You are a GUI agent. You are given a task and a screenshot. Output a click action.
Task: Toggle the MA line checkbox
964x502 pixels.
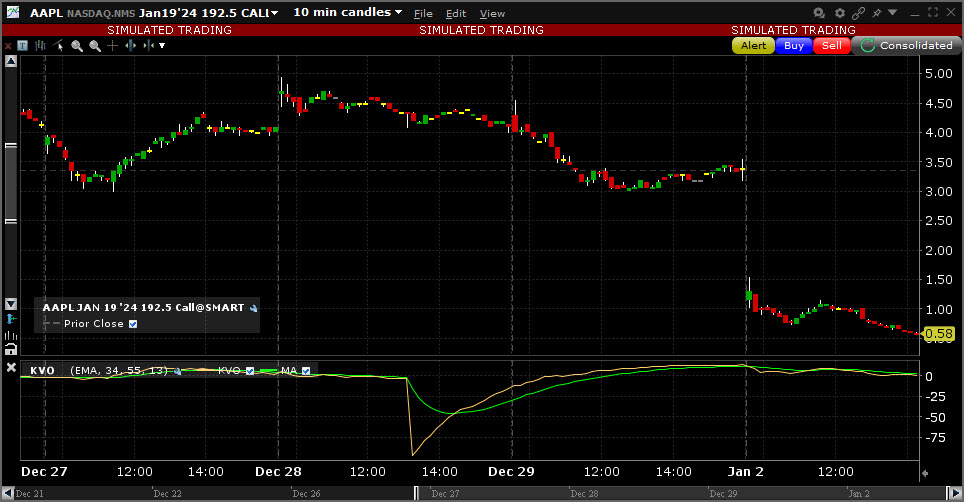306,371
